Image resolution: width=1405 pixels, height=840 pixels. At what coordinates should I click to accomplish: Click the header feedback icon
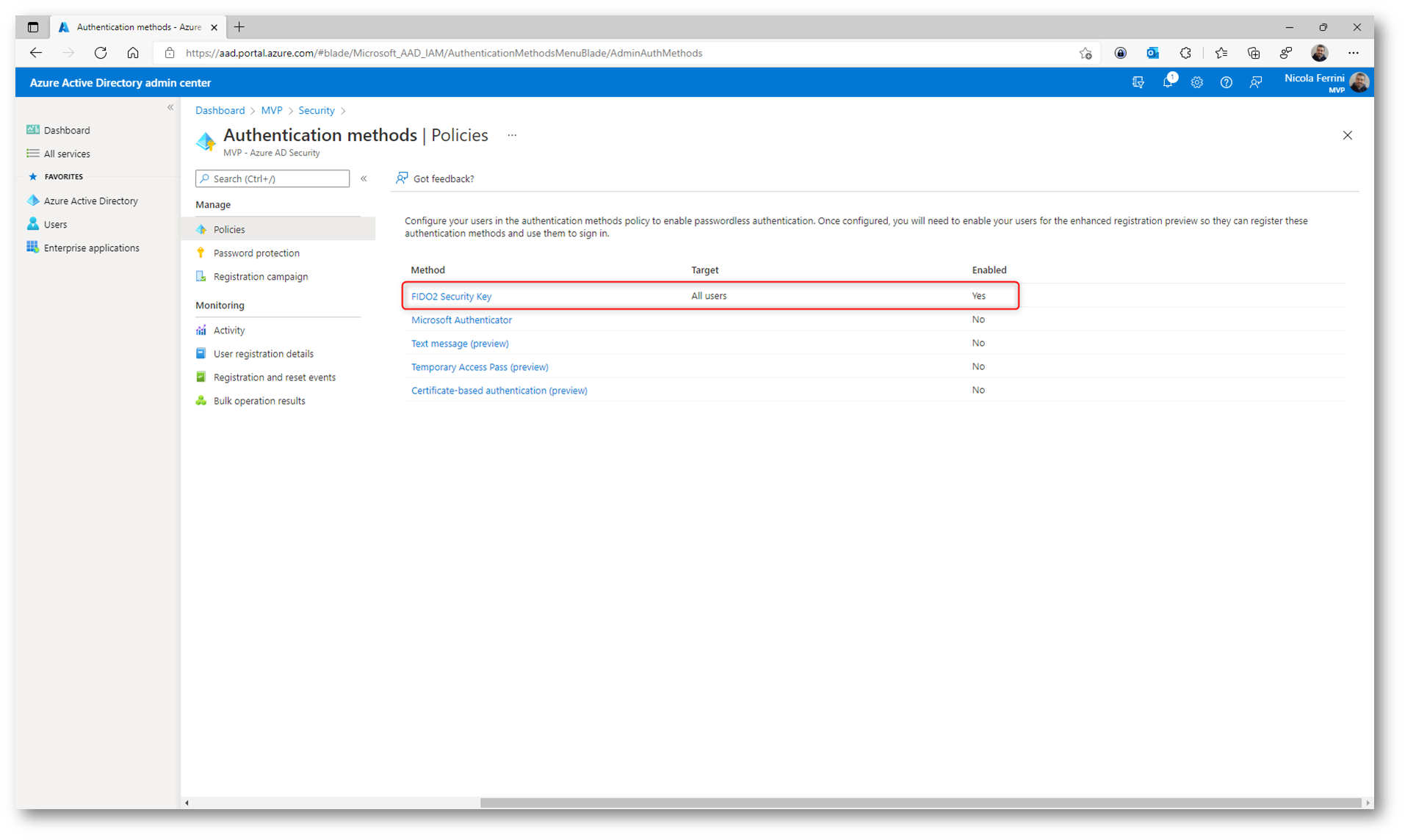point(1255,82)
